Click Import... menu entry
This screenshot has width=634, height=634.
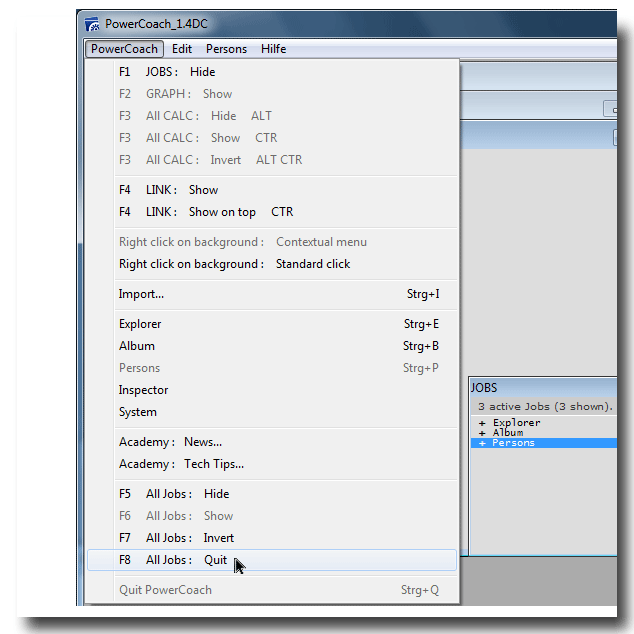click(x=272, y=294)
